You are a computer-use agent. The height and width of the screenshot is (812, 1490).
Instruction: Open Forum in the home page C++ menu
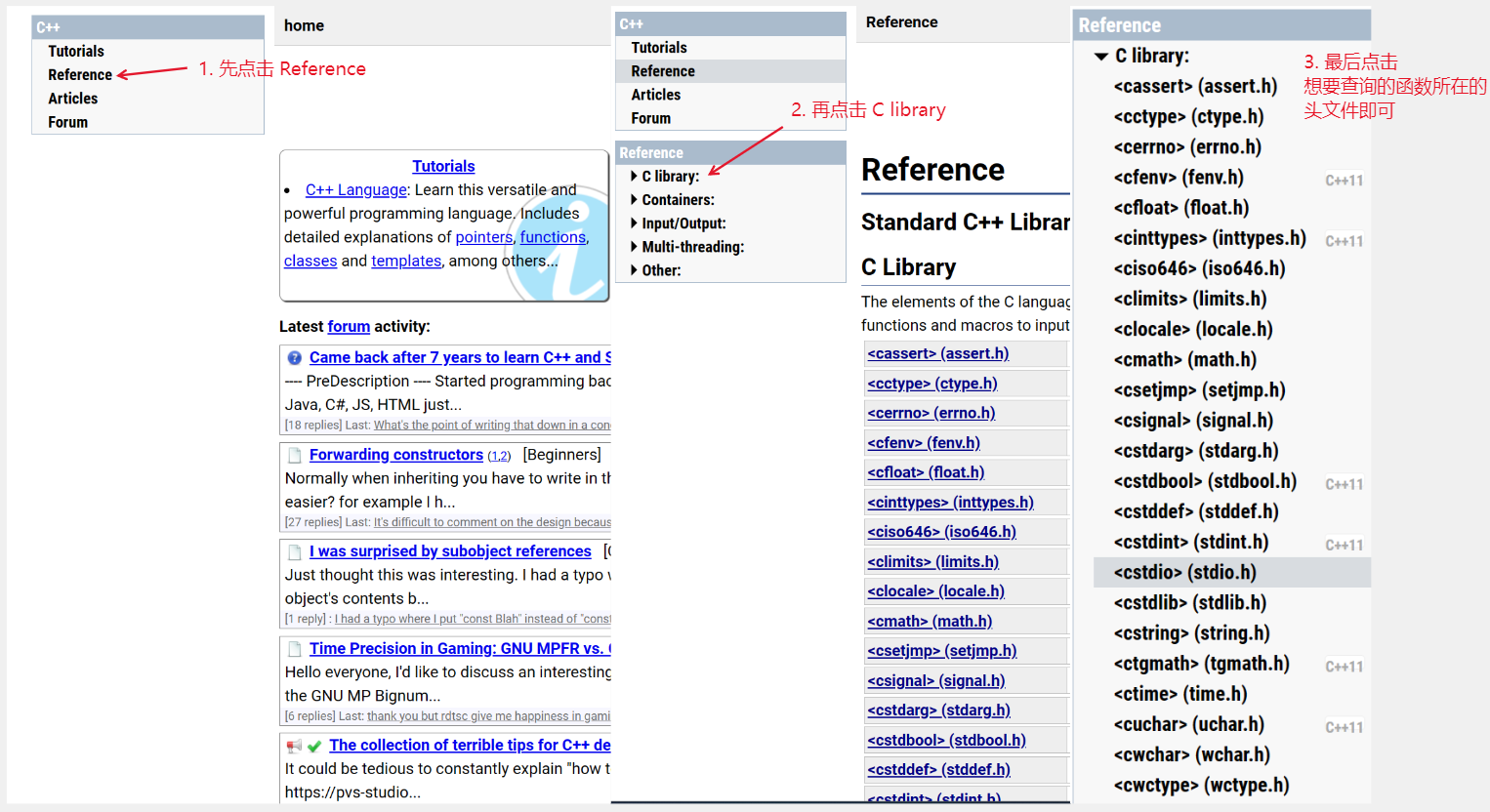coord(68,122)
